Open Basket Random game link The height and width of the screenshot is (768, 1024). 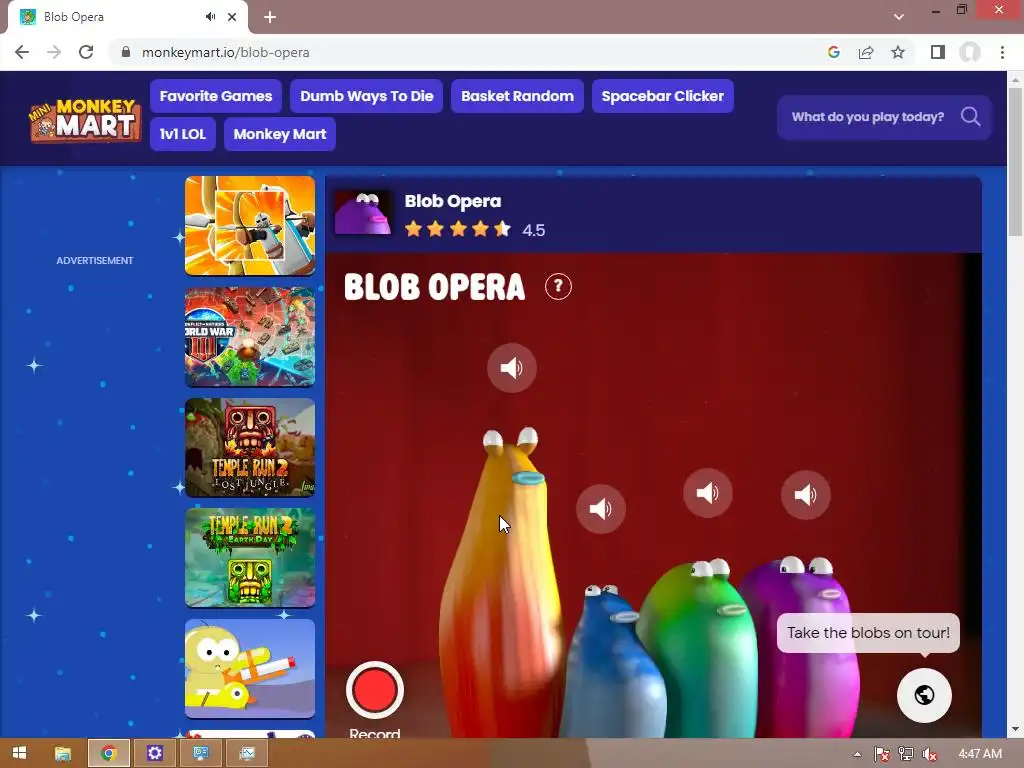click(x=517, y=96)
